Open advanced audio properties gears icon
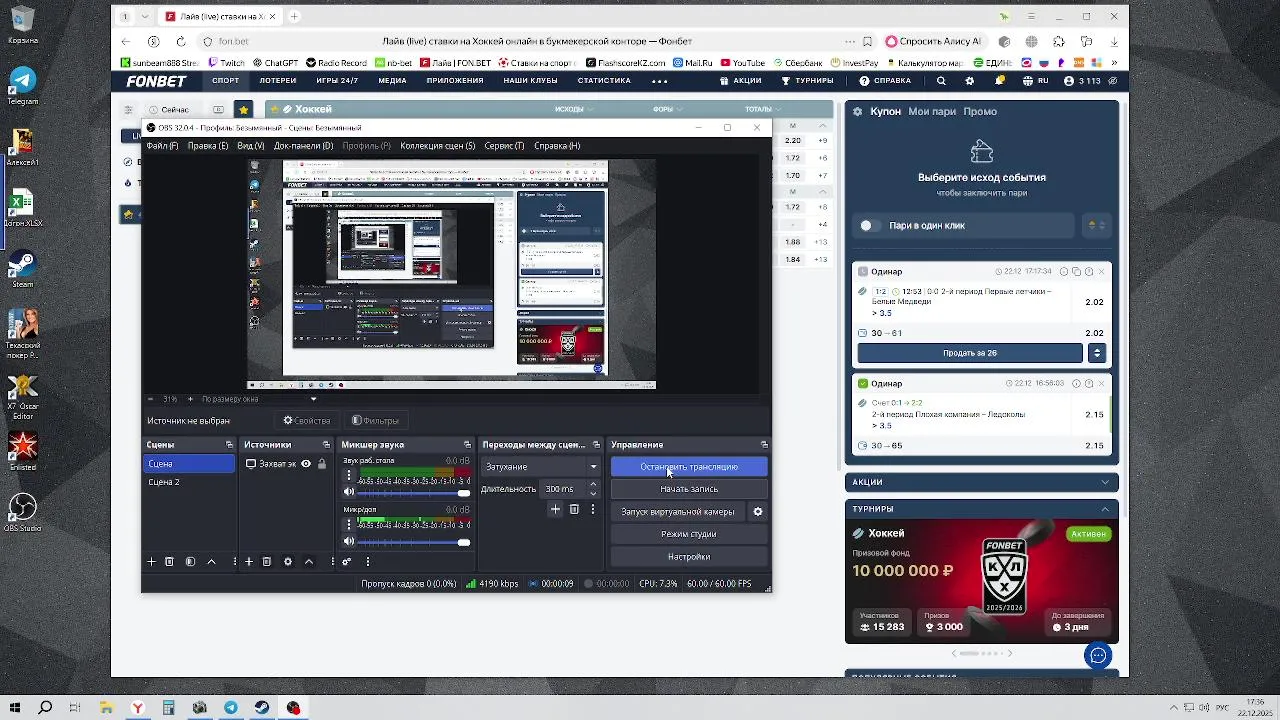 [x=347, y=562]
